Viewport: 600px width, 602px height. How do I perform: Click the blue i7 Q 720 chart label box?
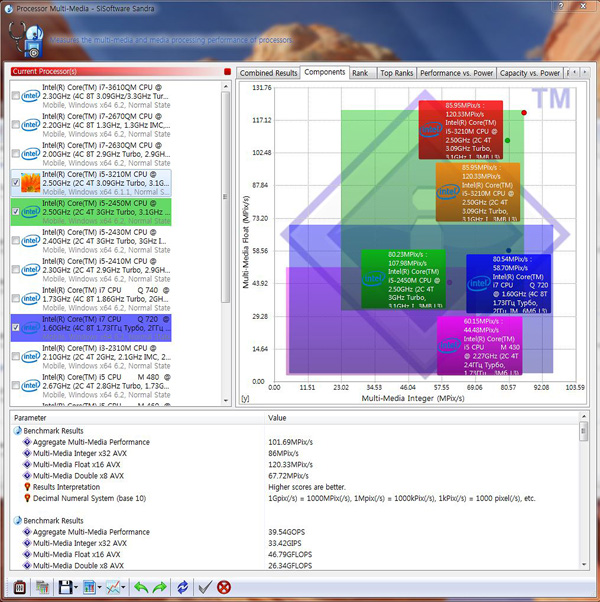pos(509,284)
